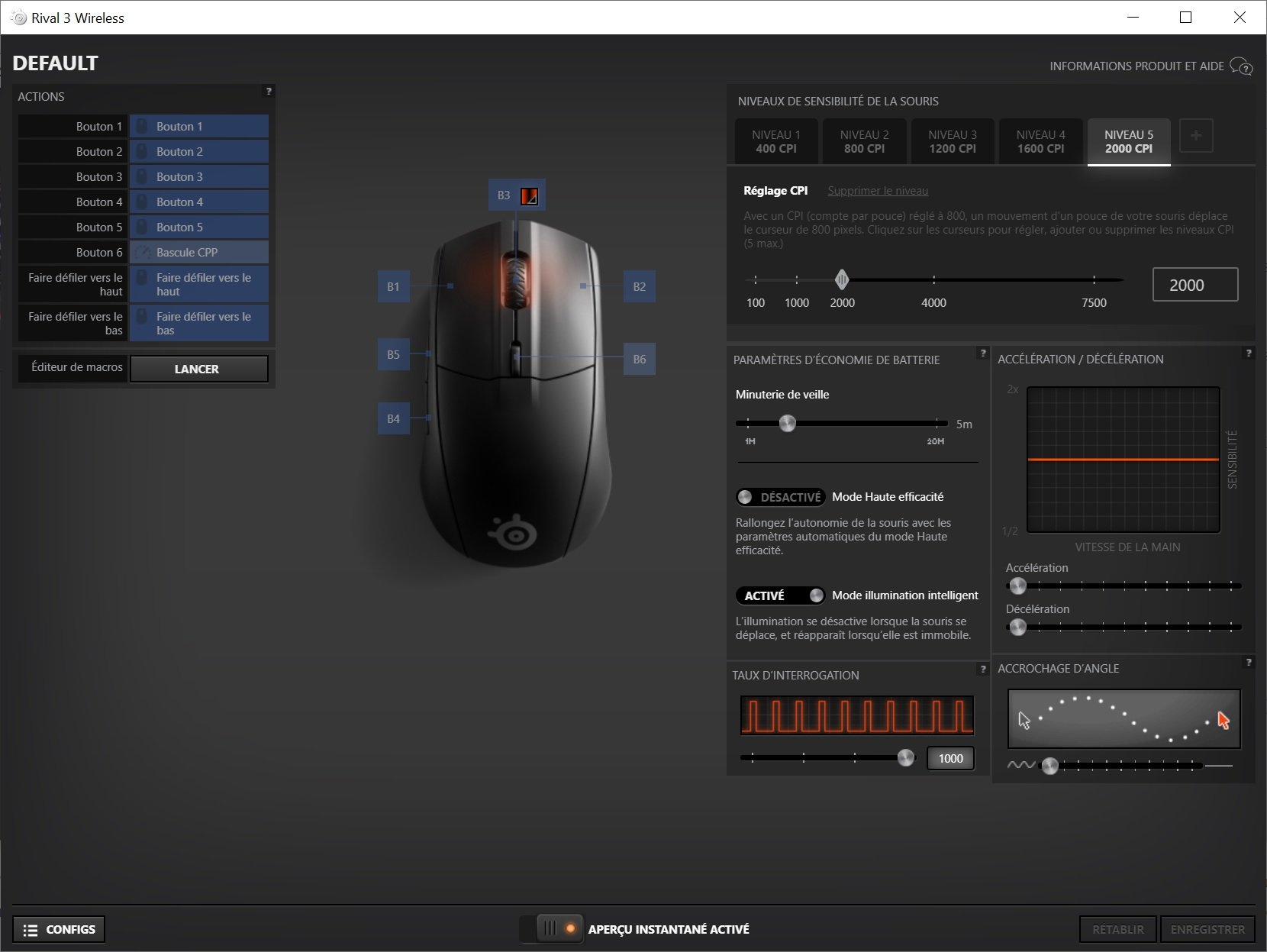Select the Niveau 1 400 CPI tab
The height and width of the screenshot is (952, 1267).
[x=776, y=142]
